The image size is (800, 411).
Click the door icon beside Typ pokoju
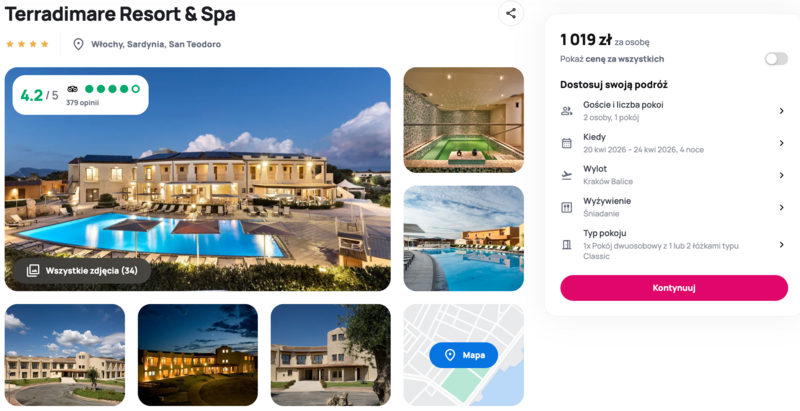click(566, 245)
